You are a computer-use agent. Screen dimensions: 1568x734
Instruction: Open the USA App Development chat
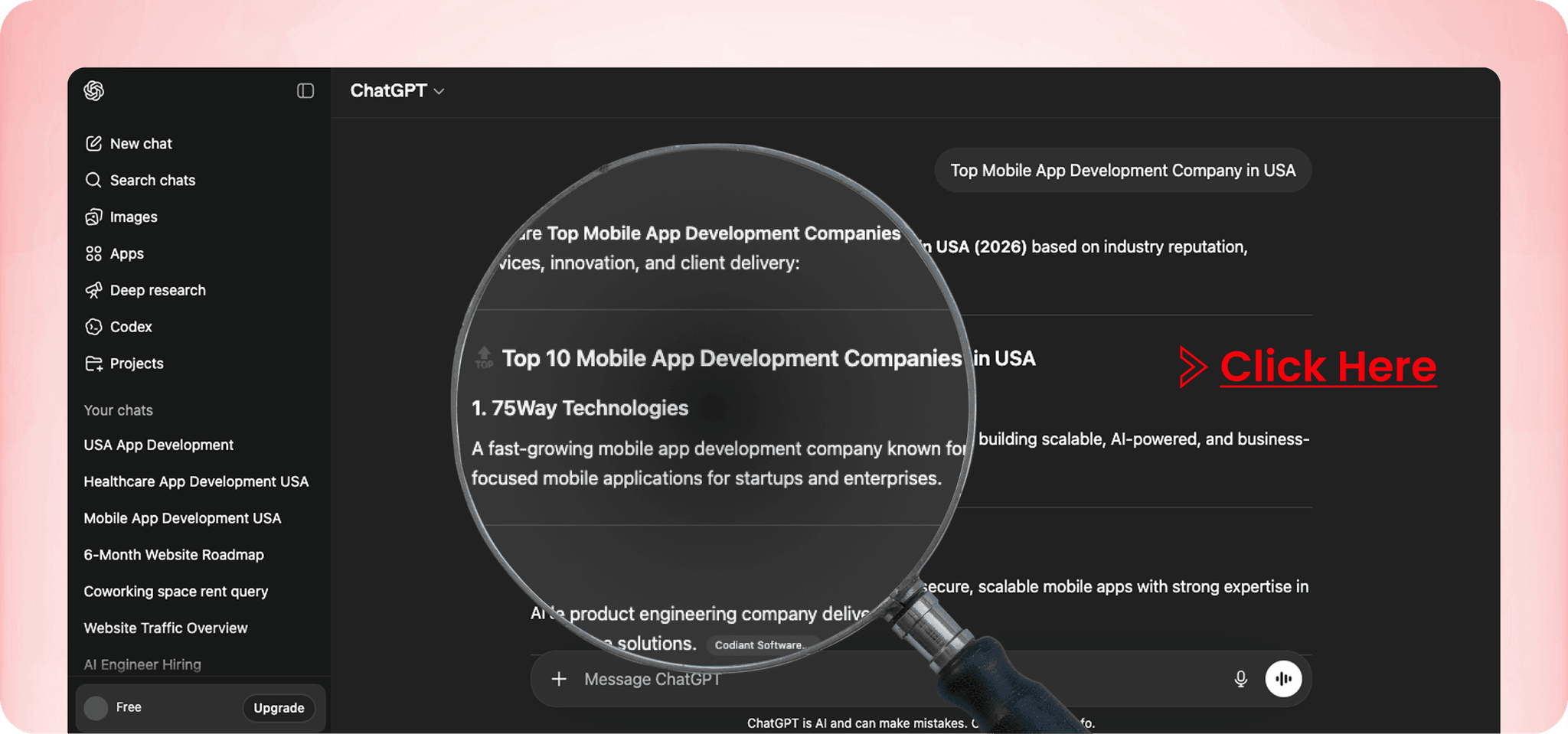(158, 445)
